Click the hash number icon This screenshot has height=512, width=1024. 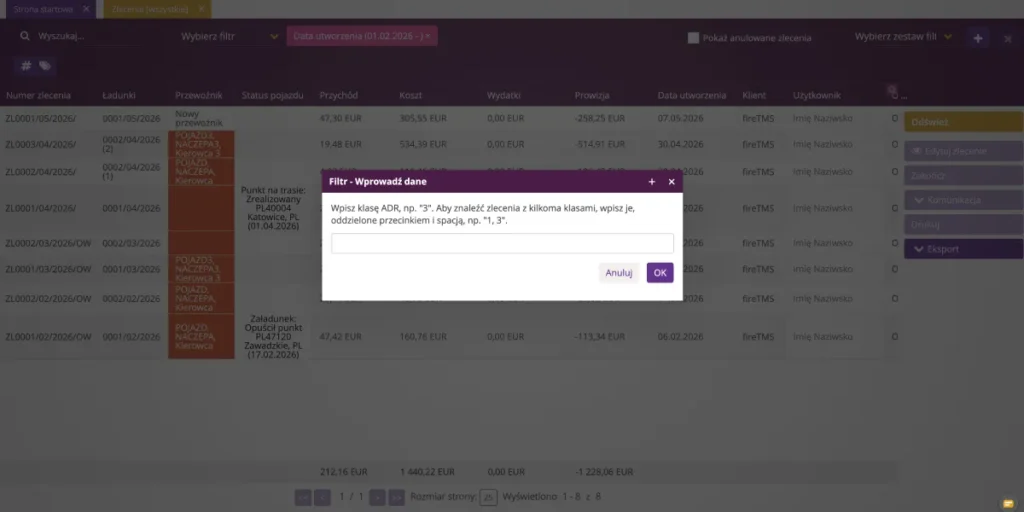[x=26, y=65]
